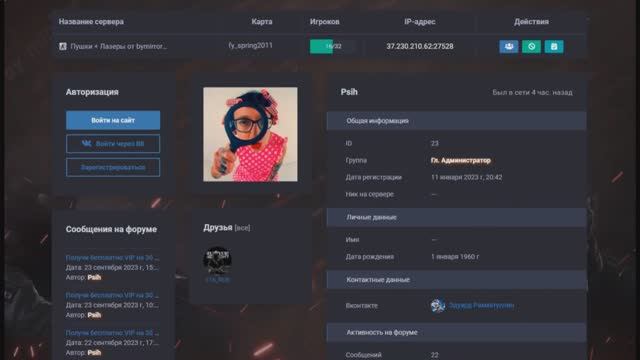Click the Авторизация heading

pyautogui.click(x=92, y=92)
